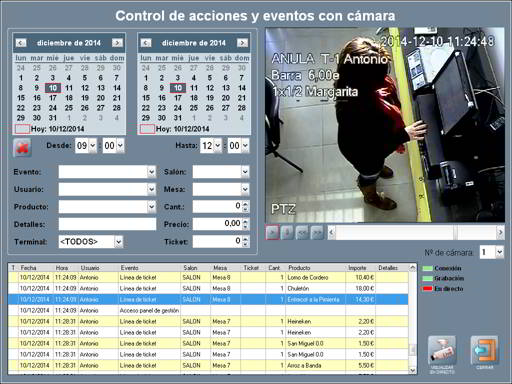
Task: Expand the Mesa dropdown
Action: pyautogui.click(x=245, y=189)
